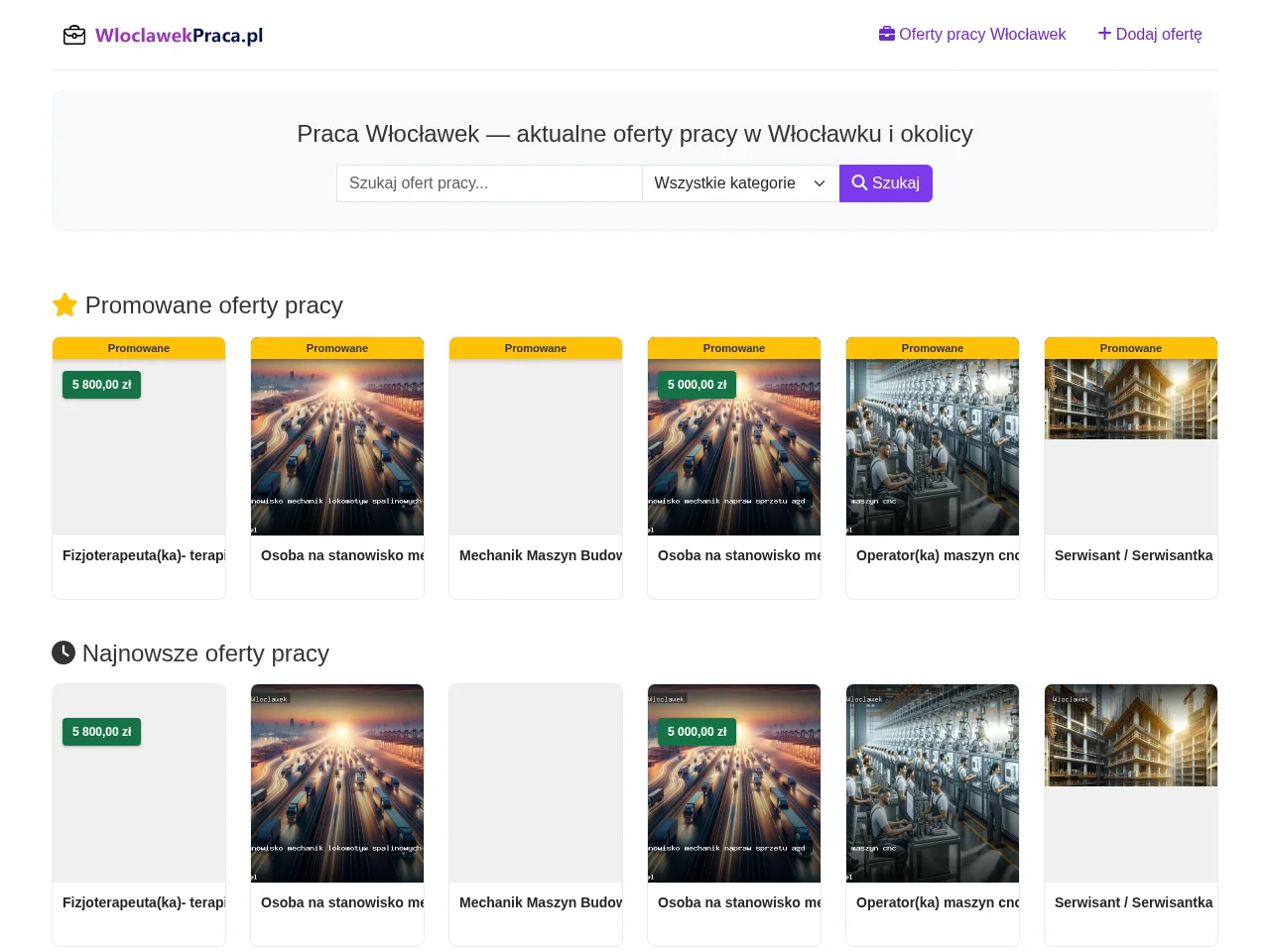
Task: Open promoted Operator(ka) maszyn cnc offer title
Action: [938, 555]
